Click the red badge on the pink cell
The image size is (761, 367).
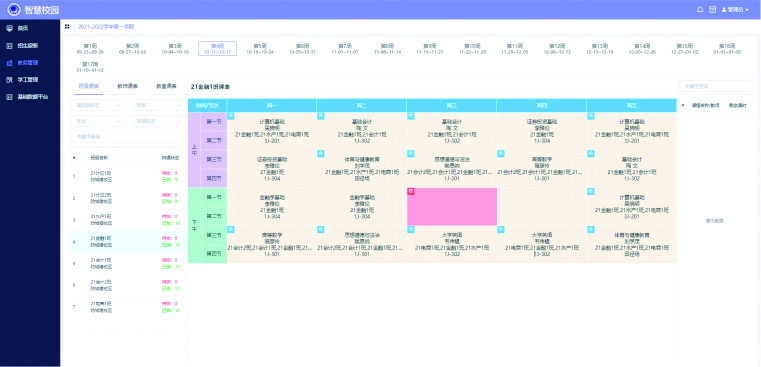click(410, 191)
